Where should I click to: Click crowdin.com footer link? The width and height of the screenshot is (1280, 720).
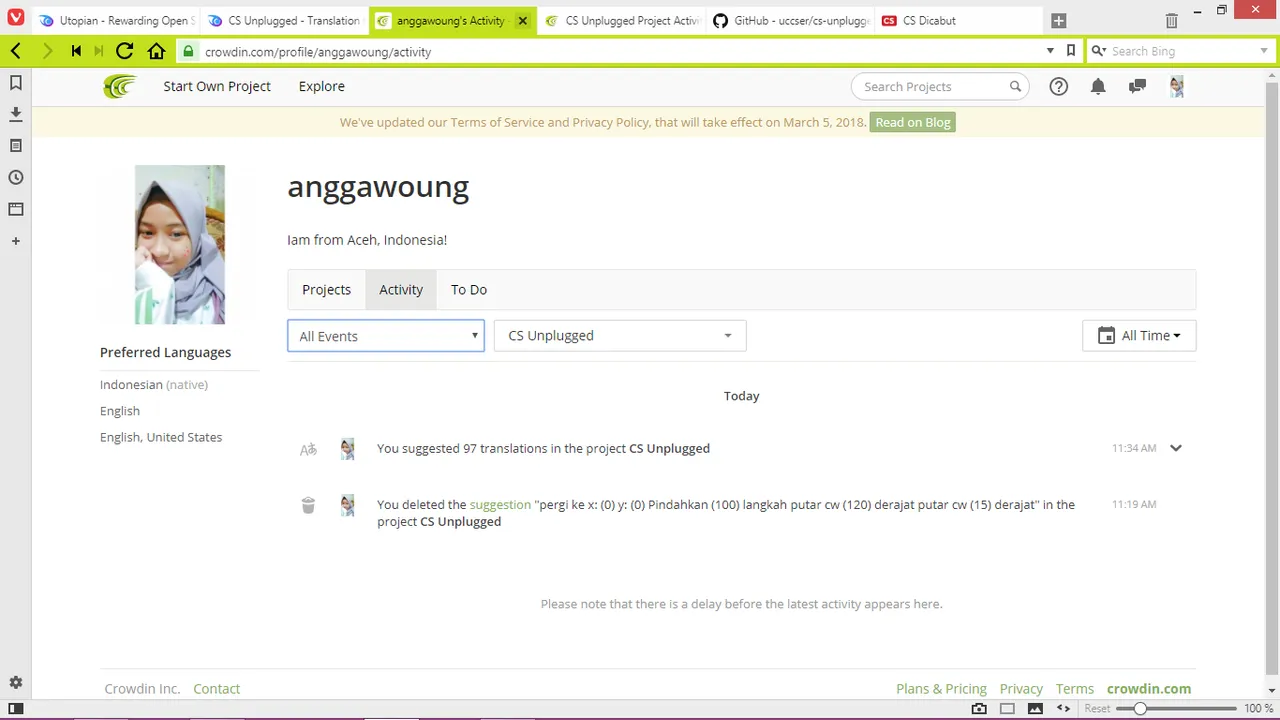1149,689
